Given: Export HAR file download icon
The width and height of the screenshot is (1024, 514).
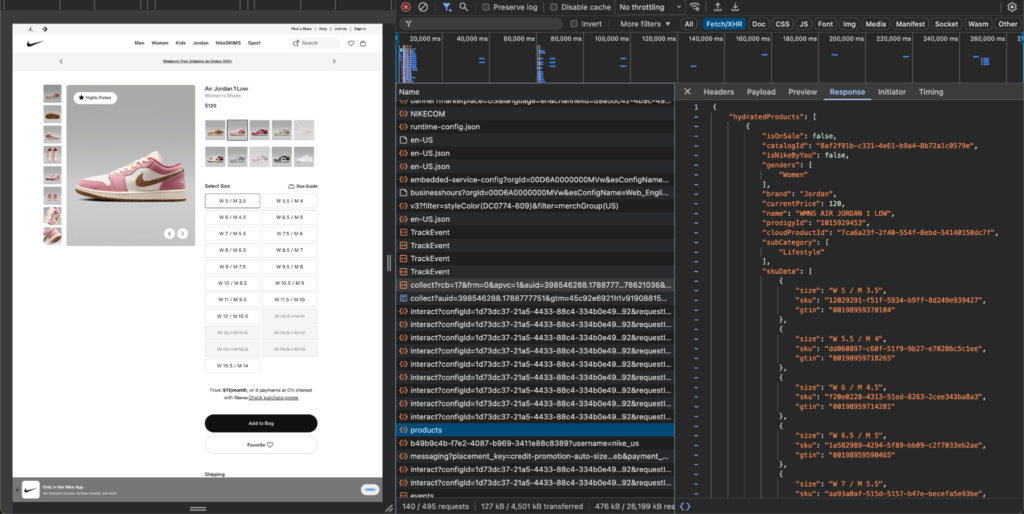Looking at the screenshot, I should [x=735, y=7].
